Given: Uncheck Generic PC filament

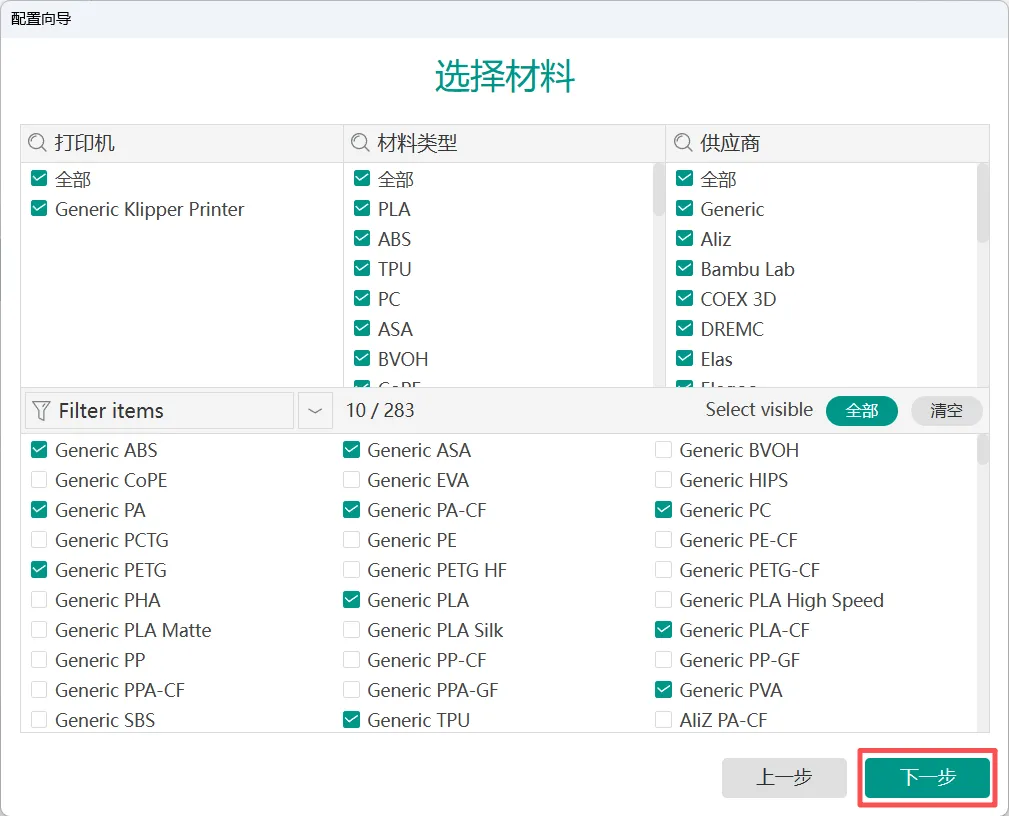Looking at the screenshot, I should click(663, 510).
